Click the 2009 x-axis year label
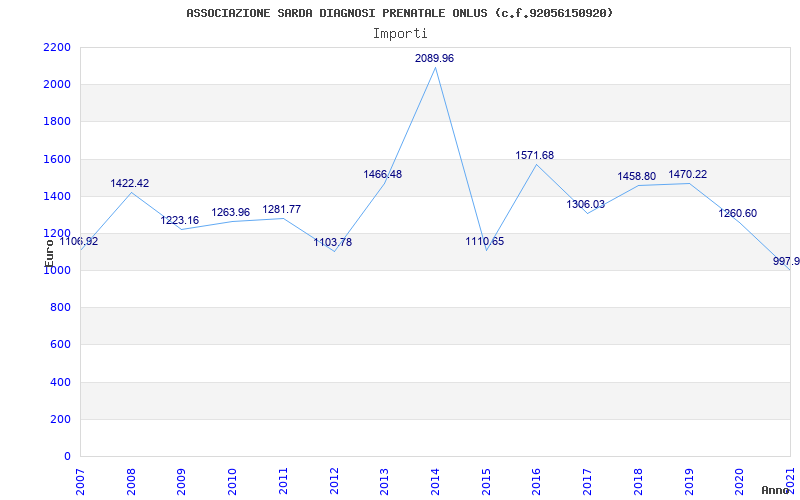800x500 pixels. click(182, 482)
